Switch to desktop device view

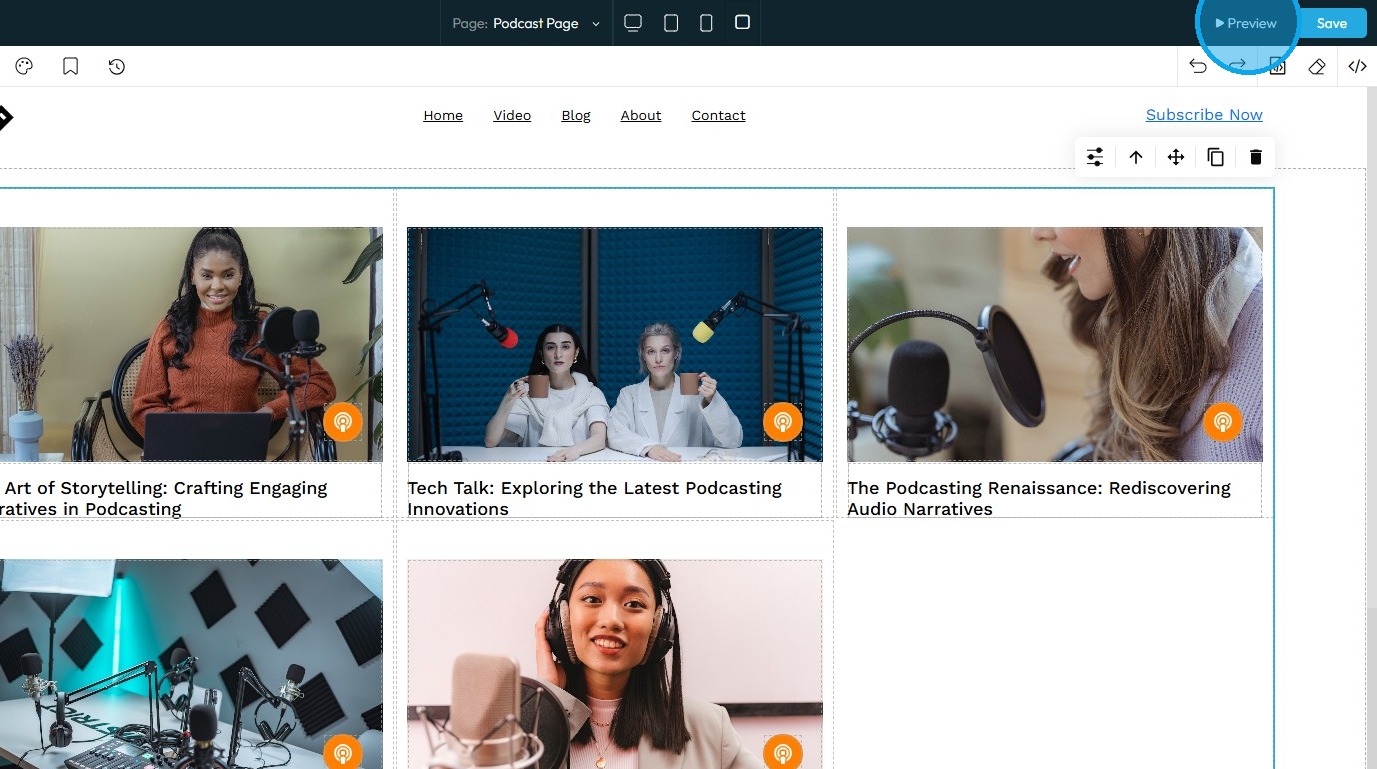click(x=633, y=23)
